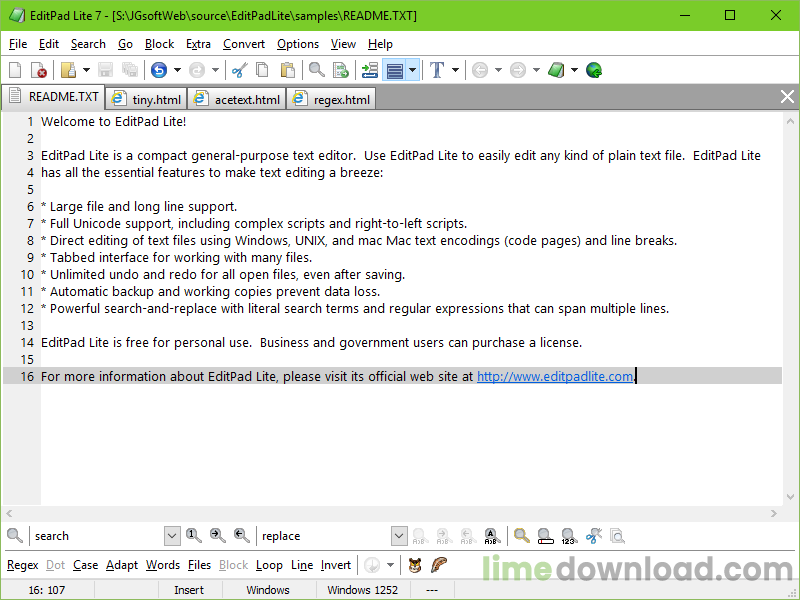Open the File menu
800x600 pixels.
pos(18,44)
